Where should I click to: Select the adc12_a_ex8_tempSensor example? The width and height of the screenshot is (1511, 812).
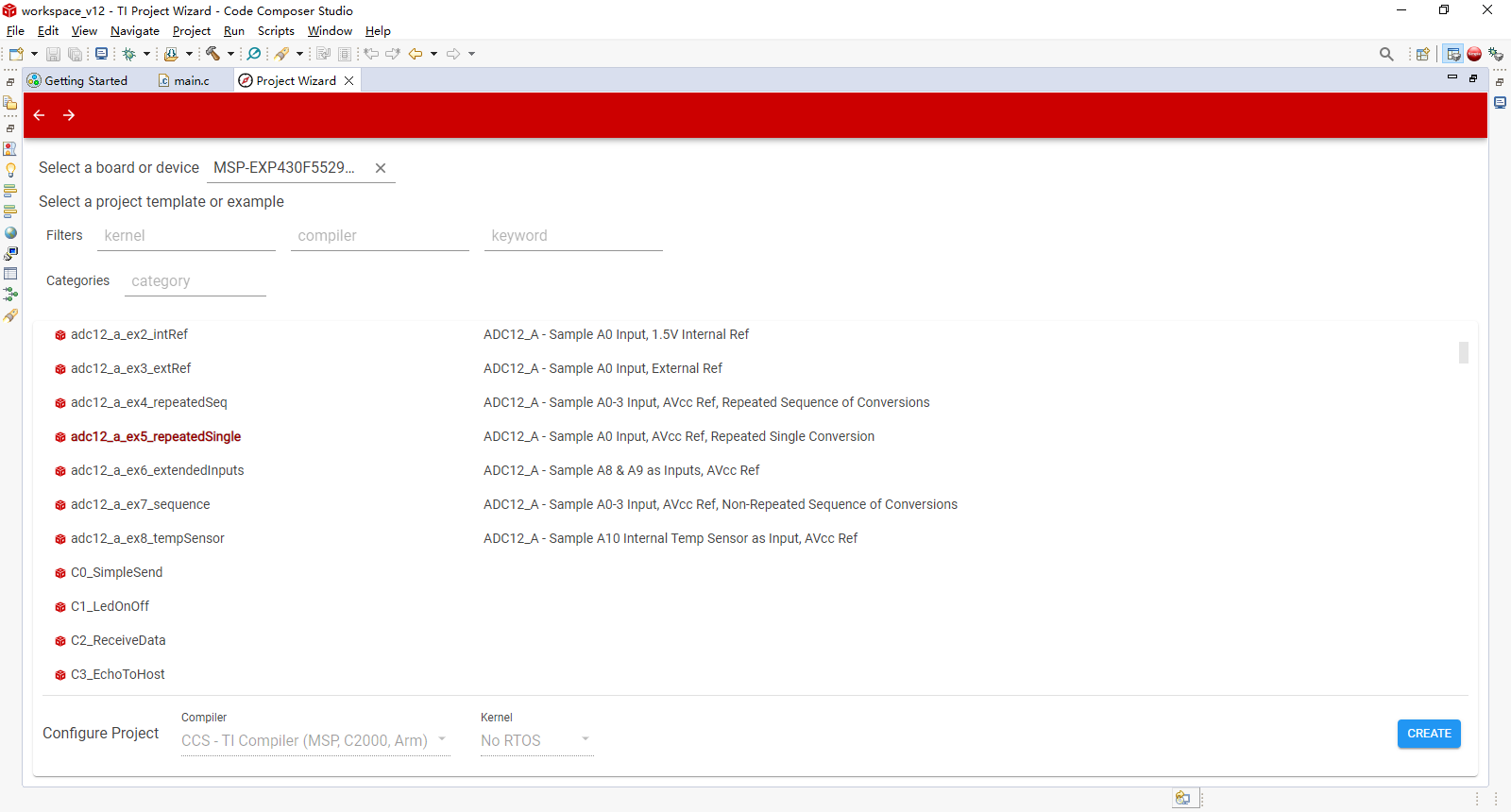(147, 538)
